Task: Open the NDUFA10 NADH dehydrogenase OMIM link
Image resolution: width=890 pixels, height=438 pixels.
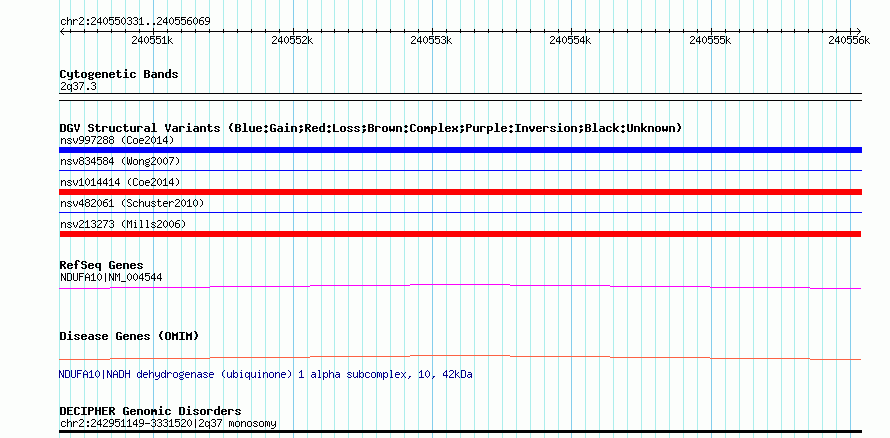Action: pos(266,374)
